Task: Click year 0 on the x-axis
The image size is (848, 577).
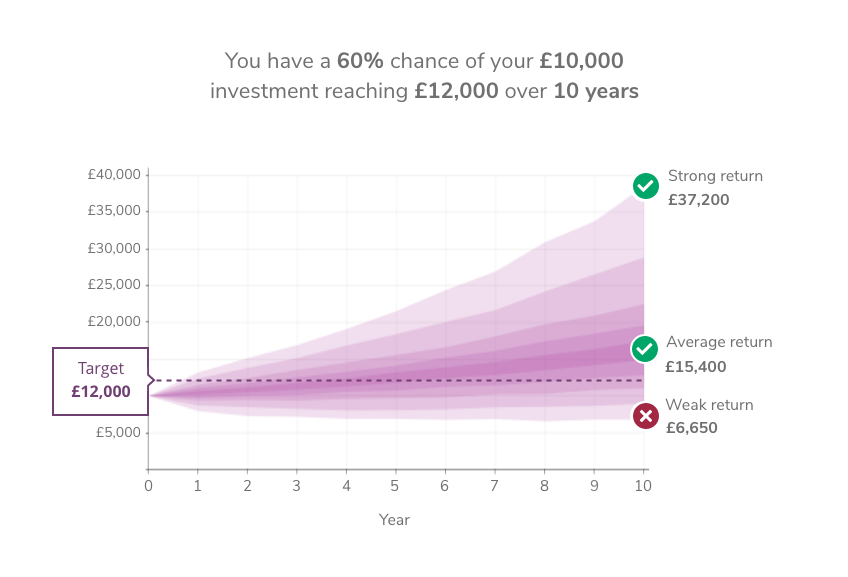Action: point(148,486)
